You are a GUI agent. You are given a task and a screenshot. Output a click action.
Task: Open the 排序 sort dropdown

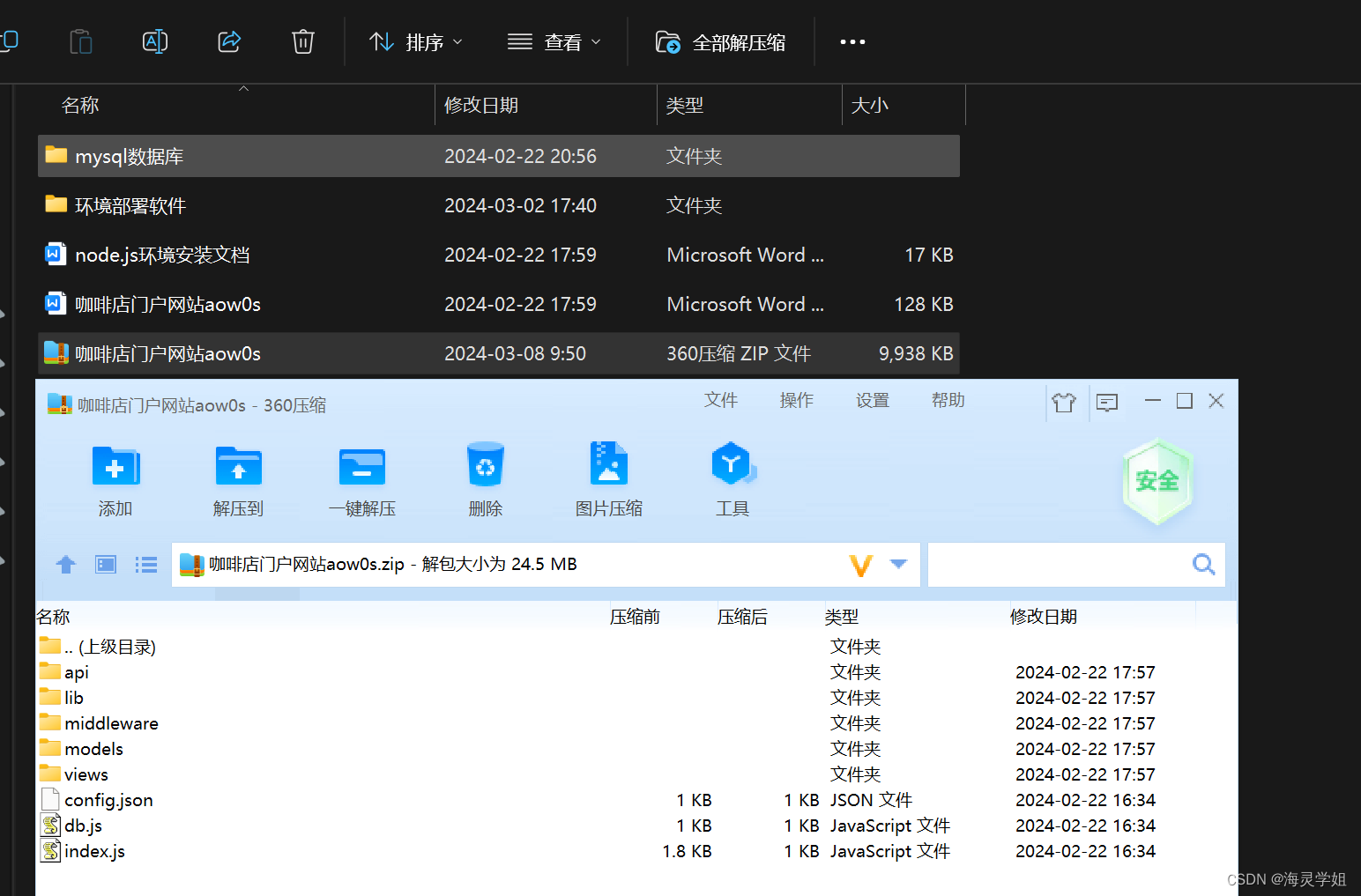(x=415, y=41)
